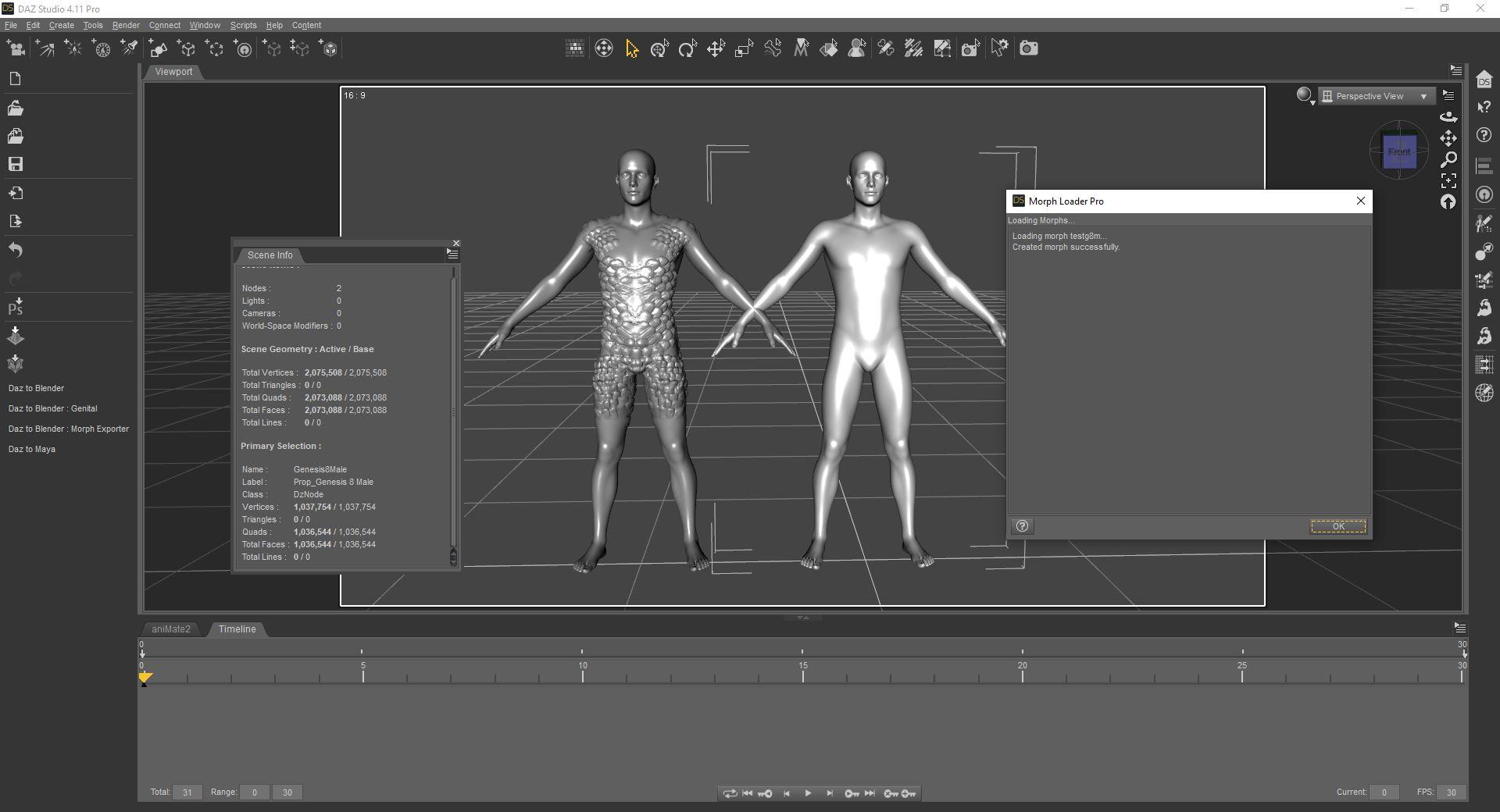Image resolution: width=1500 pixels, height=812 pixels.
Task: Select the Universal tool
Action: point(659,49)
